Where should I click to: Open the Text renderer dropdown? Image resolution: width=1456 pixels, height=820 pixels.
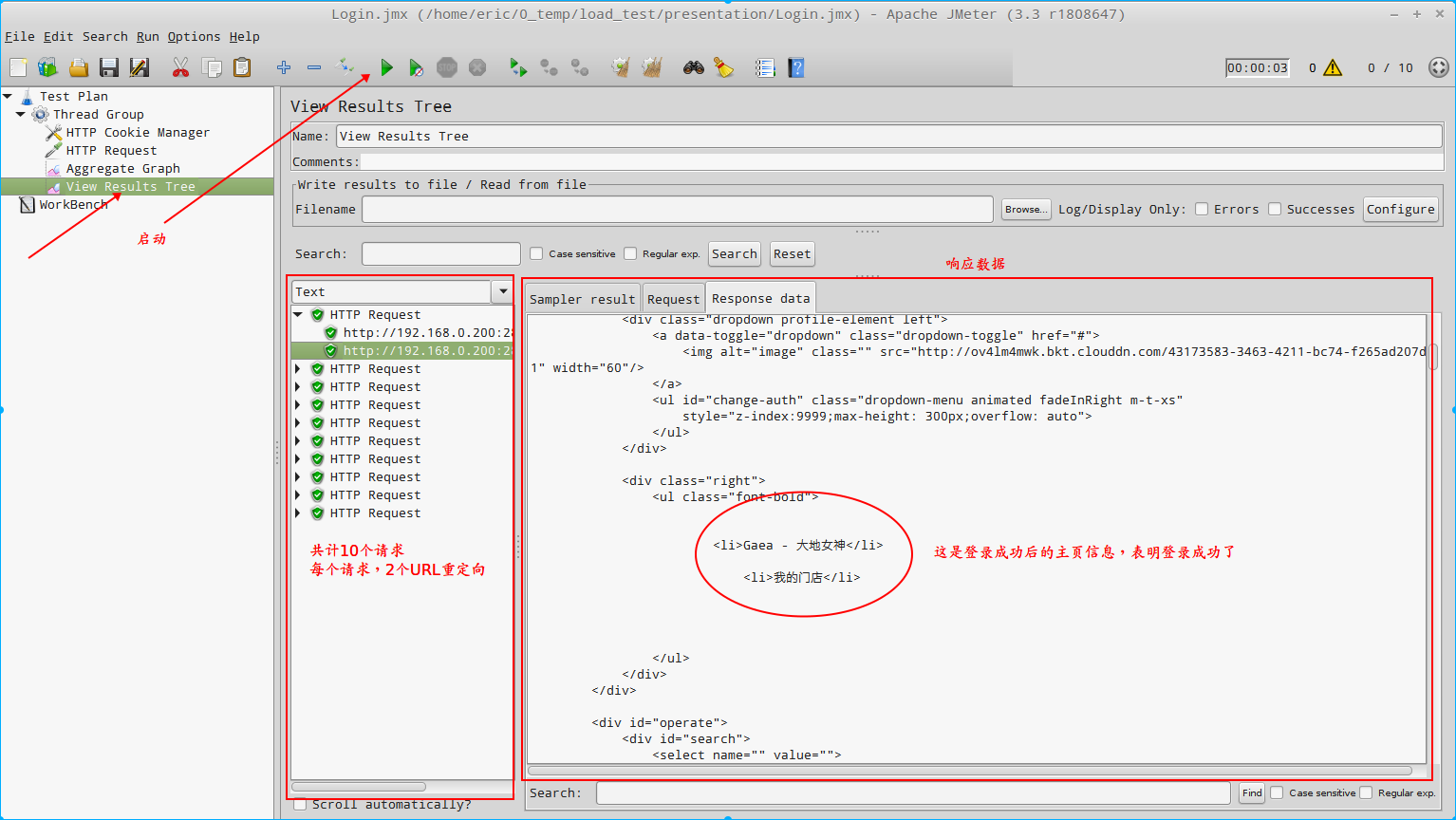coord(503,291)
